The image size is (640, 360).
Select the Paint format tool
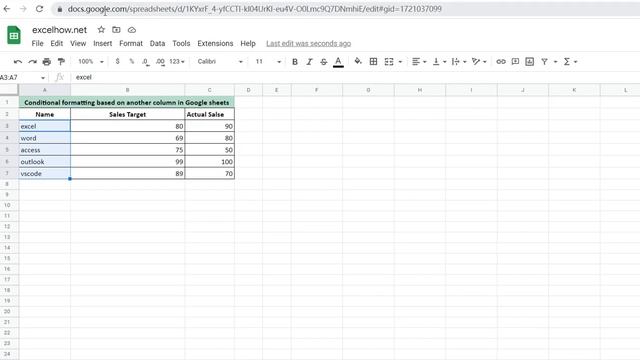click(61, 62)
